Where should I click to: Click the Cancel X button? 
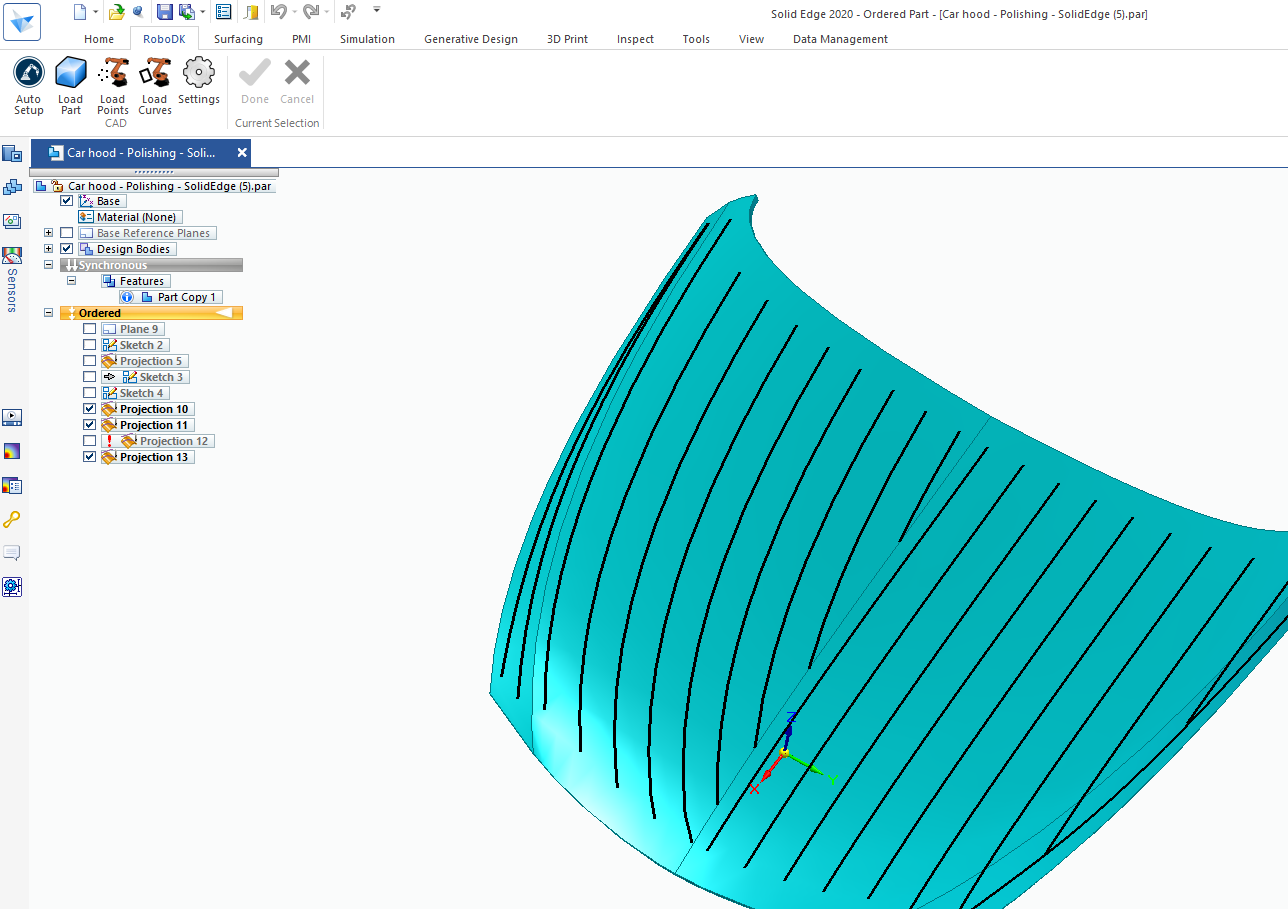[x=297, y=81]
